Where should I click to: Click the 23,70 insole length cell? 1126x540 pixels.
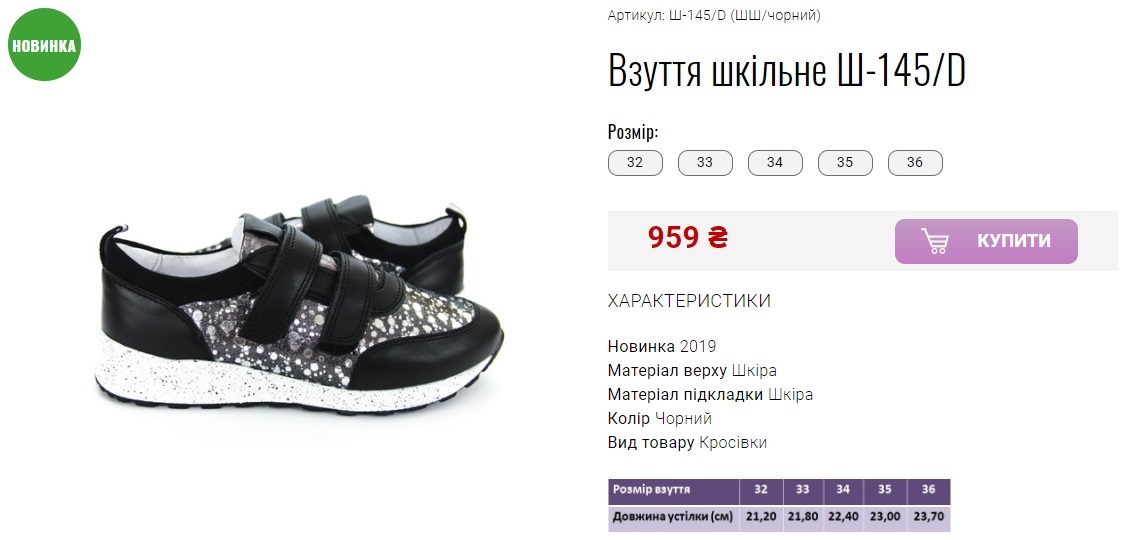coord(929,517)
